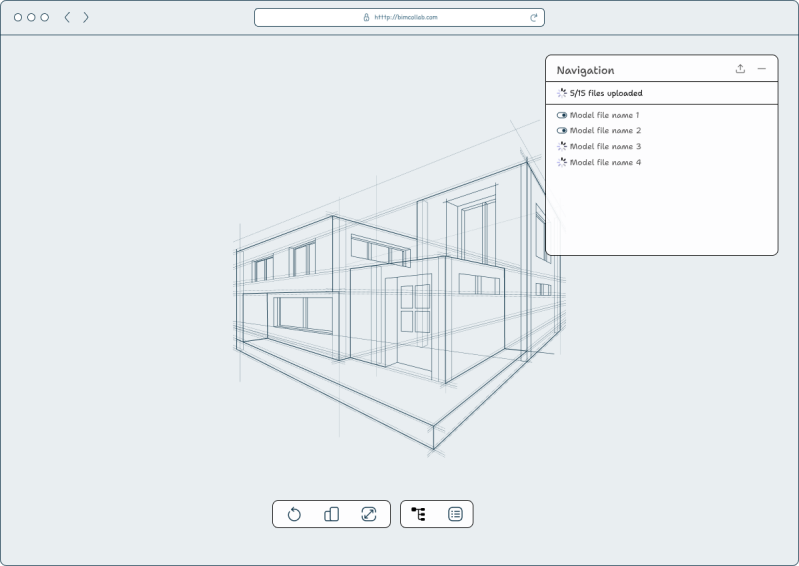Click the upload icon in Navigation panel

click(x=740, y=69)
